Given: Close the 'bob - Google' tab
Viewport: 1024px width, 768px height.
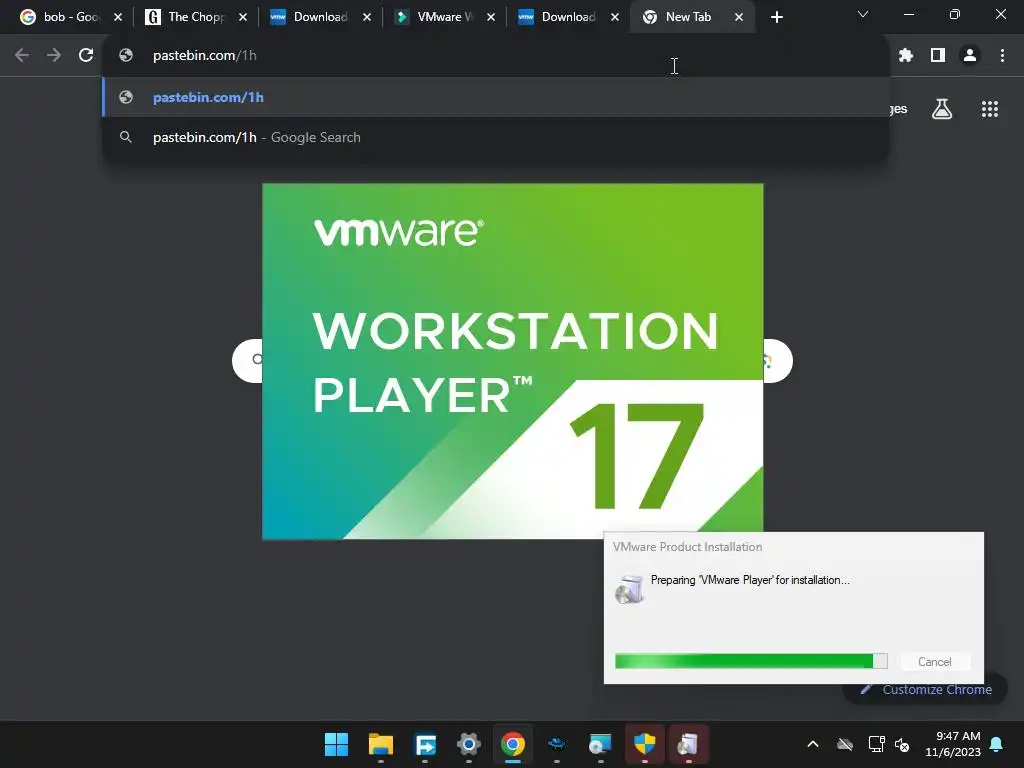Looking at the screenshot, I should coord(118,17).
